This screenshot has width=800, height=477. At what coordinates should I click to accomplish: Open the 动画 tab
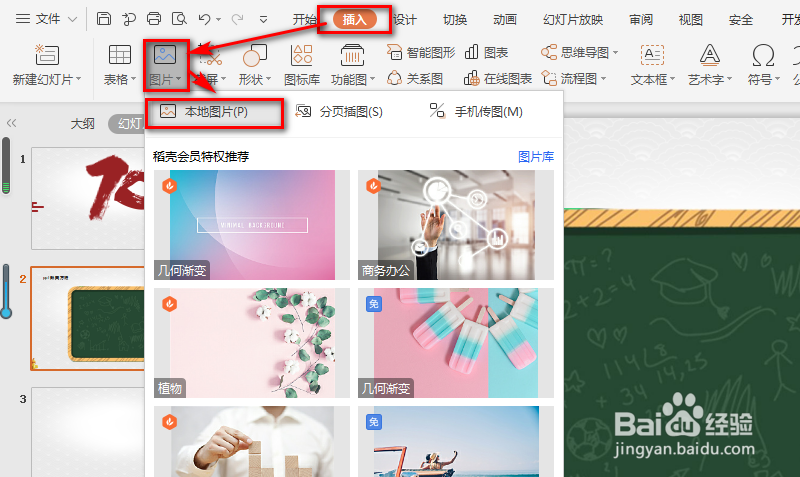point(505,20)
